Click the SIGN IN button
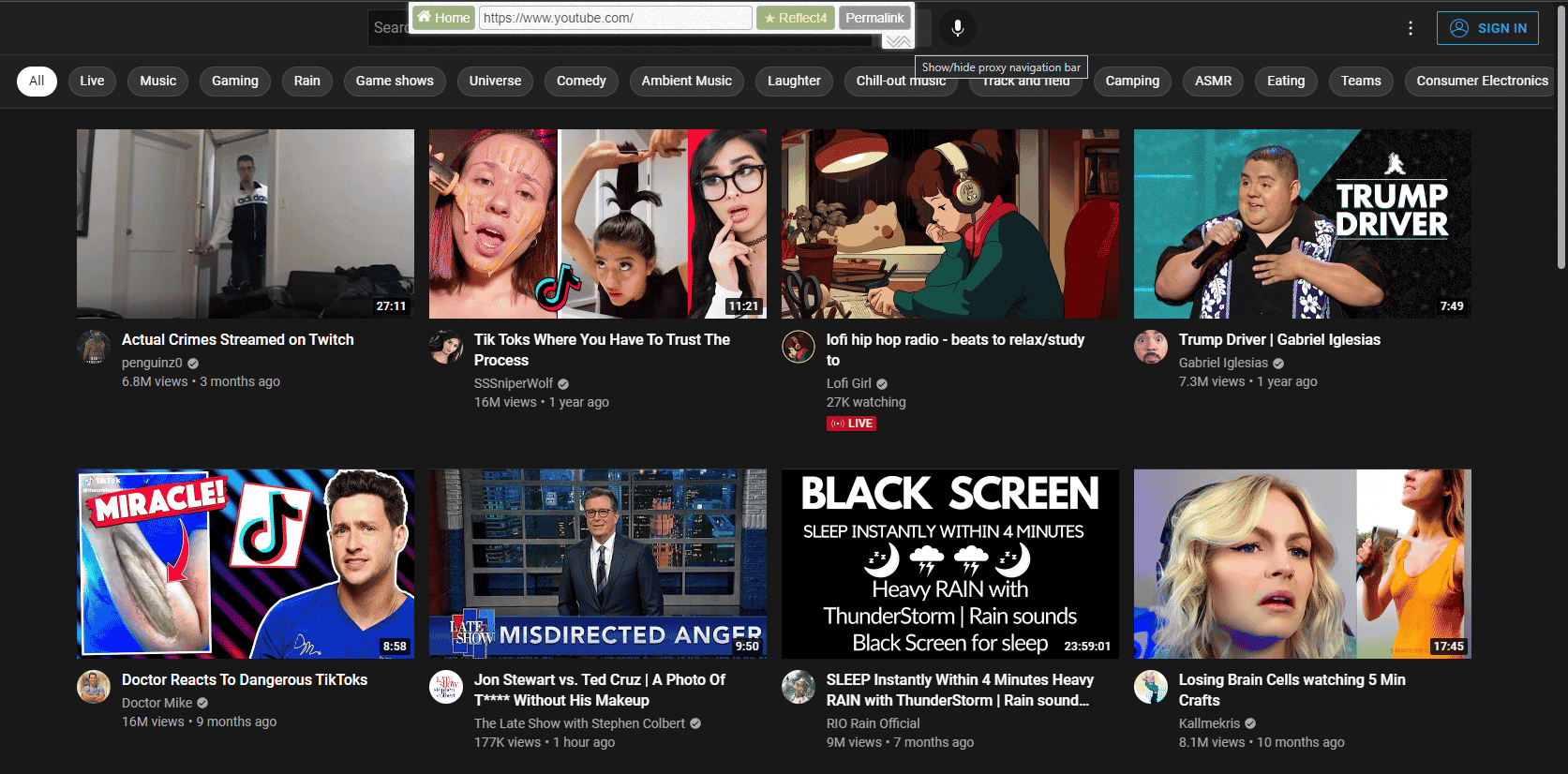 pyautogui.click(x=1487, y=28)
